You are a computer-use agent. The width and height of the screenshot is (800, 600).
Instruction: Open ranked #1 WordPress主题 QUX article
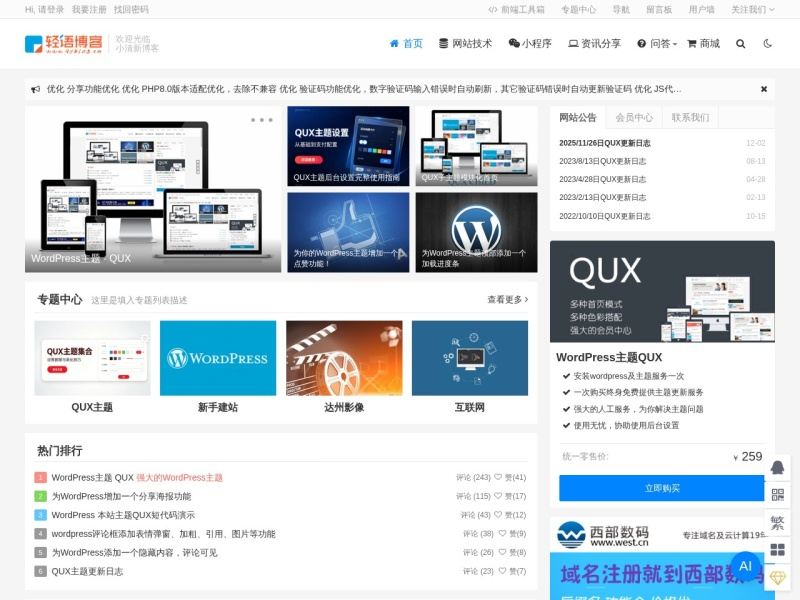137,478
